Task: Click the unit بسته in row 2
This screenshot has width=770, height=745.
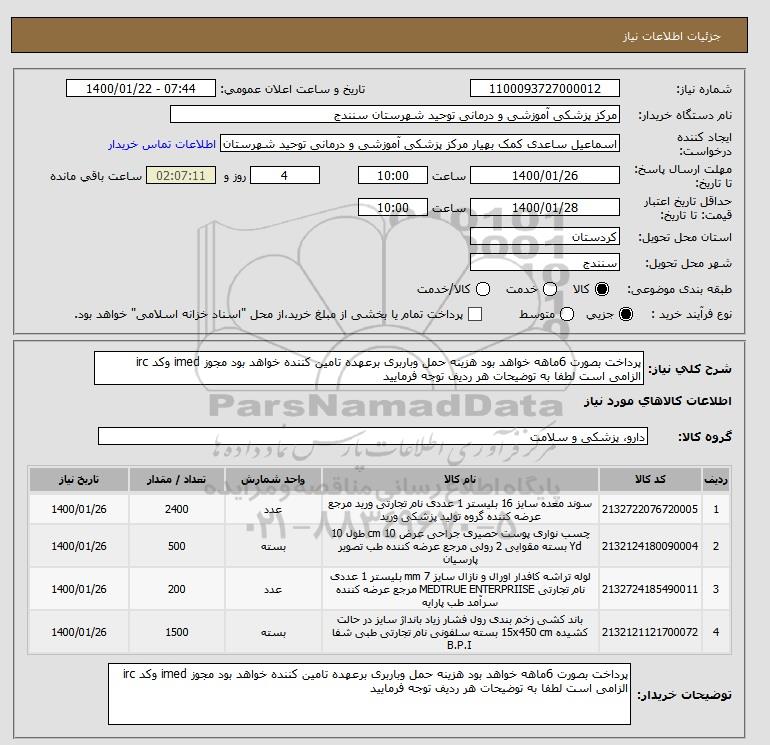Action: click(x=273, y=547)
